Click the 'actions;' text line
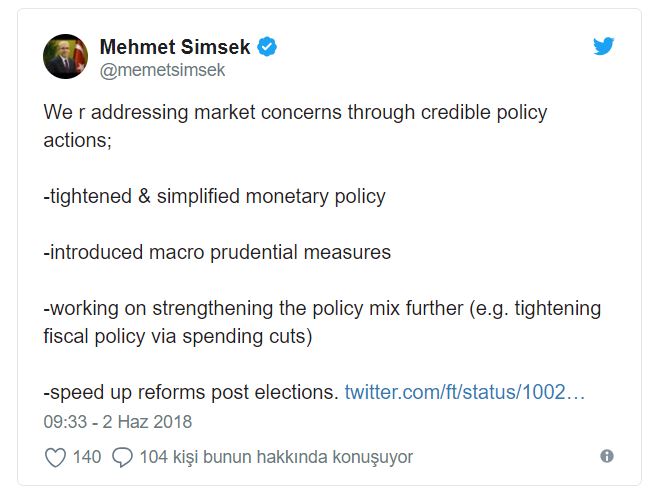This screenshot has height=494, width=652. pyautogui.click(x=78, y=140)
